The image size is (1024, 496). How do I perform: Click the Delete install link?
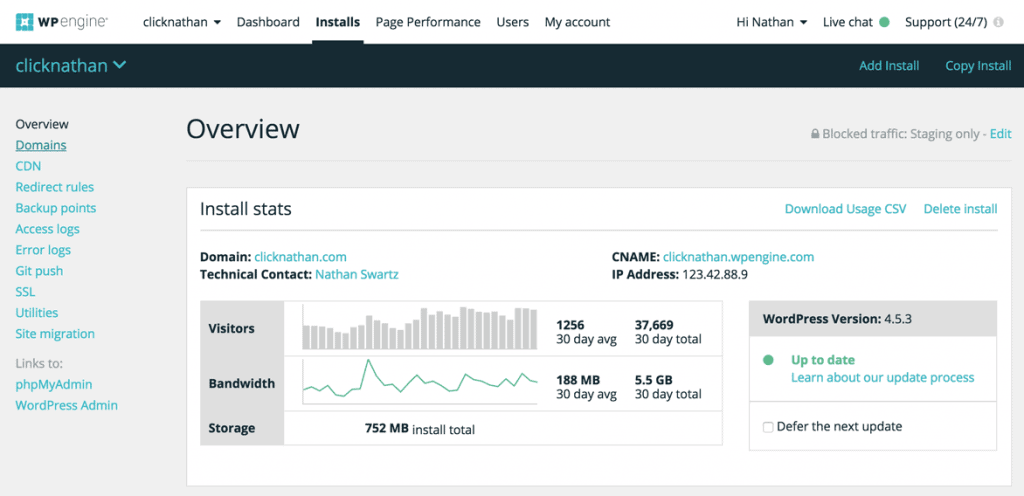pyautogui.click(x=960, y=209)
